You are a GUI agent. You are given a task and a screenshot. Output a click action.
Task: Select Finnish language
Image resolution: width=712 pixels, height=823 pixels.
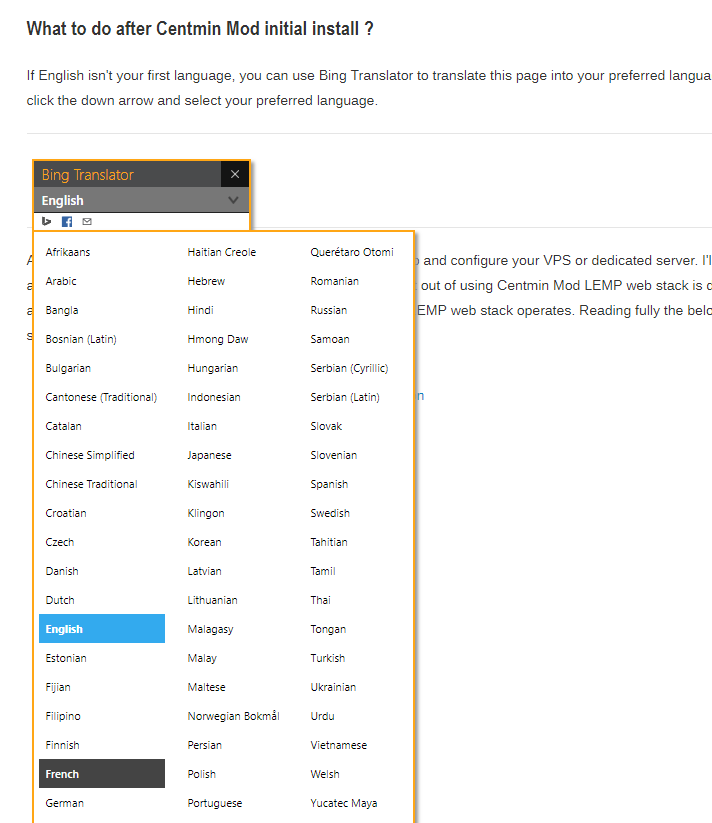coord(62,745)
